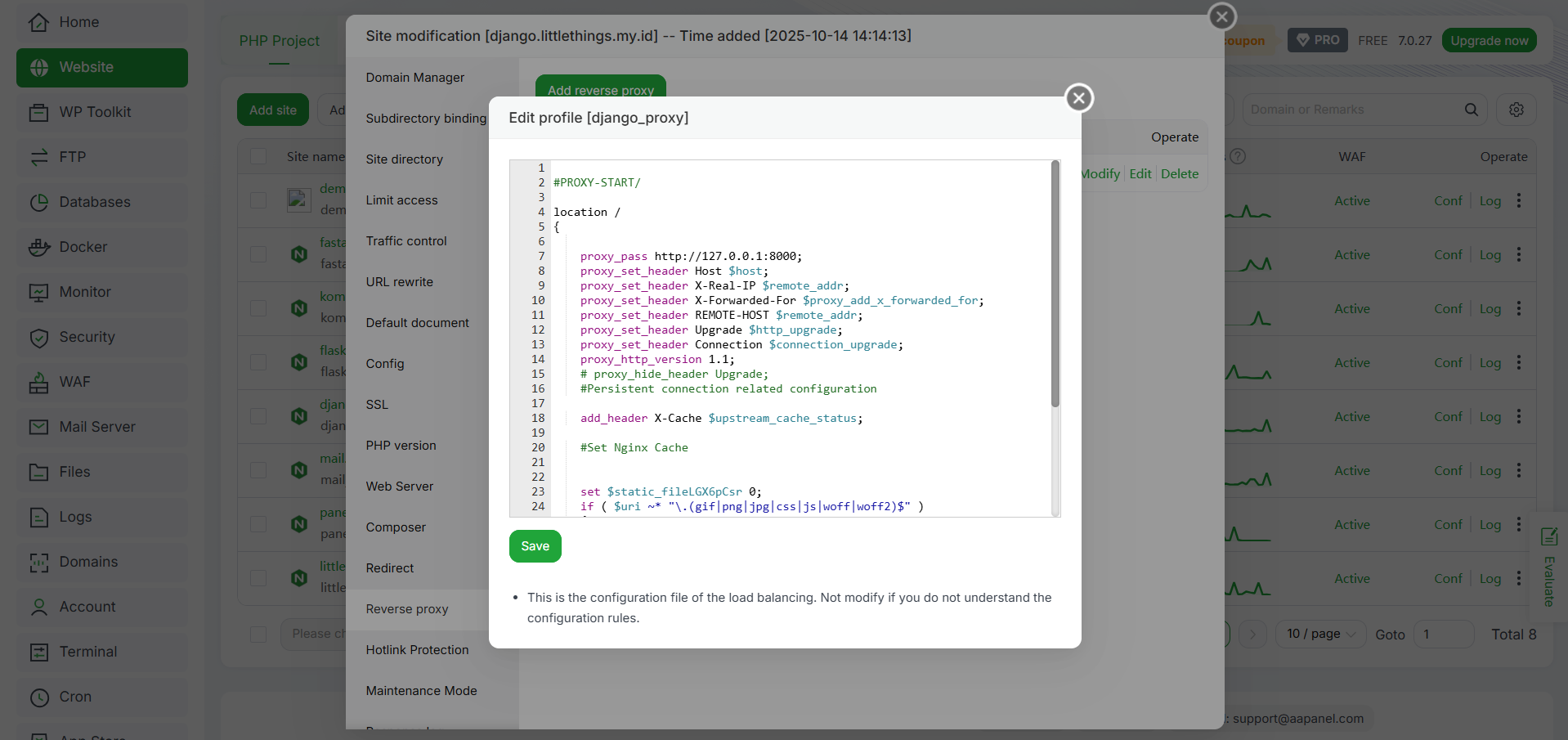Screen dimensions: 1568x740
Task: Click the Files folder icon
Action: click(38, 472)
